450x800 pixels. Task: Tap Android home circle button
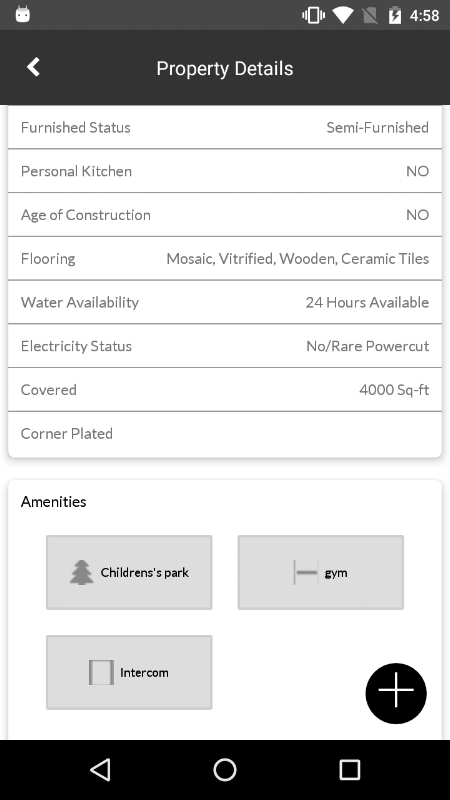225,769
